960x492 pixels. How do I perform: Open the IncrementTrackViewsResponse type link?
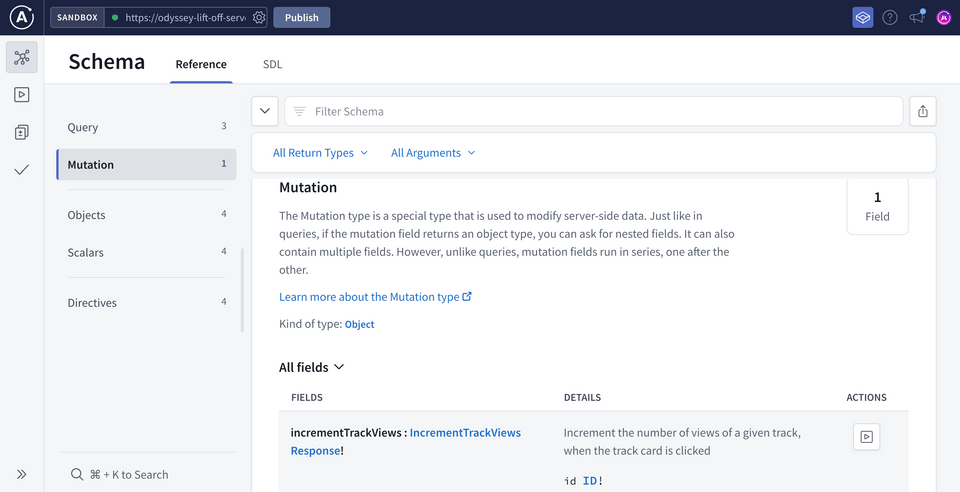(x=406, y=441)
